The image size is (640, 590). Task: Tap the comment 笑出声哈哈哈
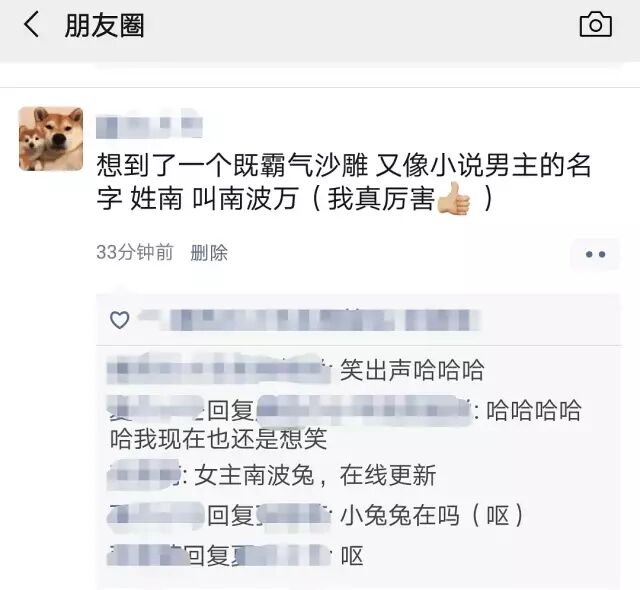(x=412, y=370)
